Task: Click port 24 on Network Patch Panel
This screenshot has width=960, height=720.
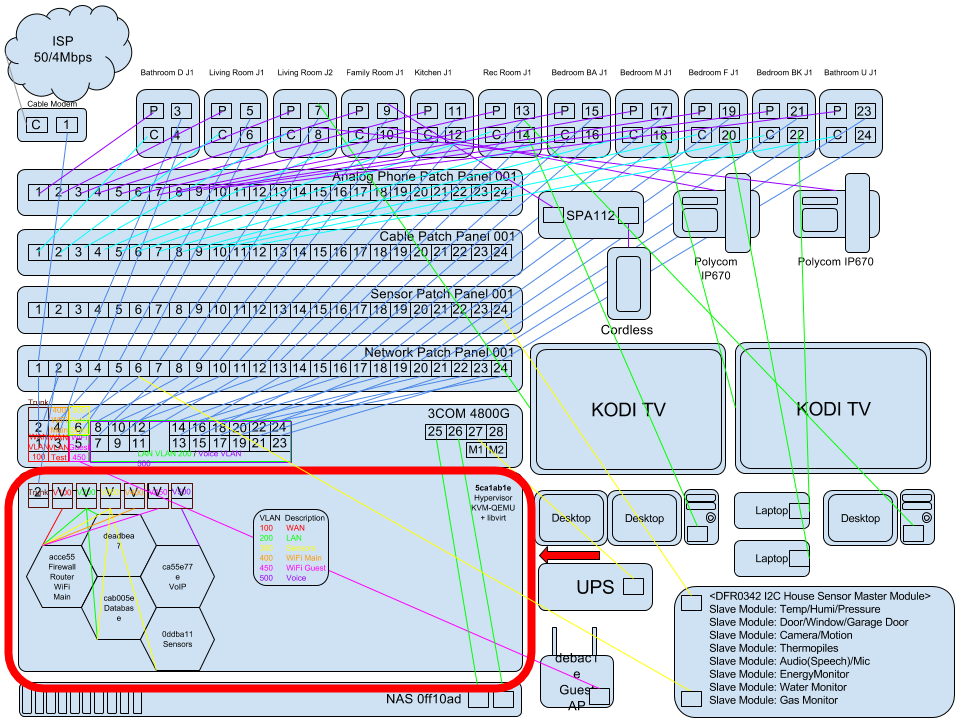Action: [501, 368]
